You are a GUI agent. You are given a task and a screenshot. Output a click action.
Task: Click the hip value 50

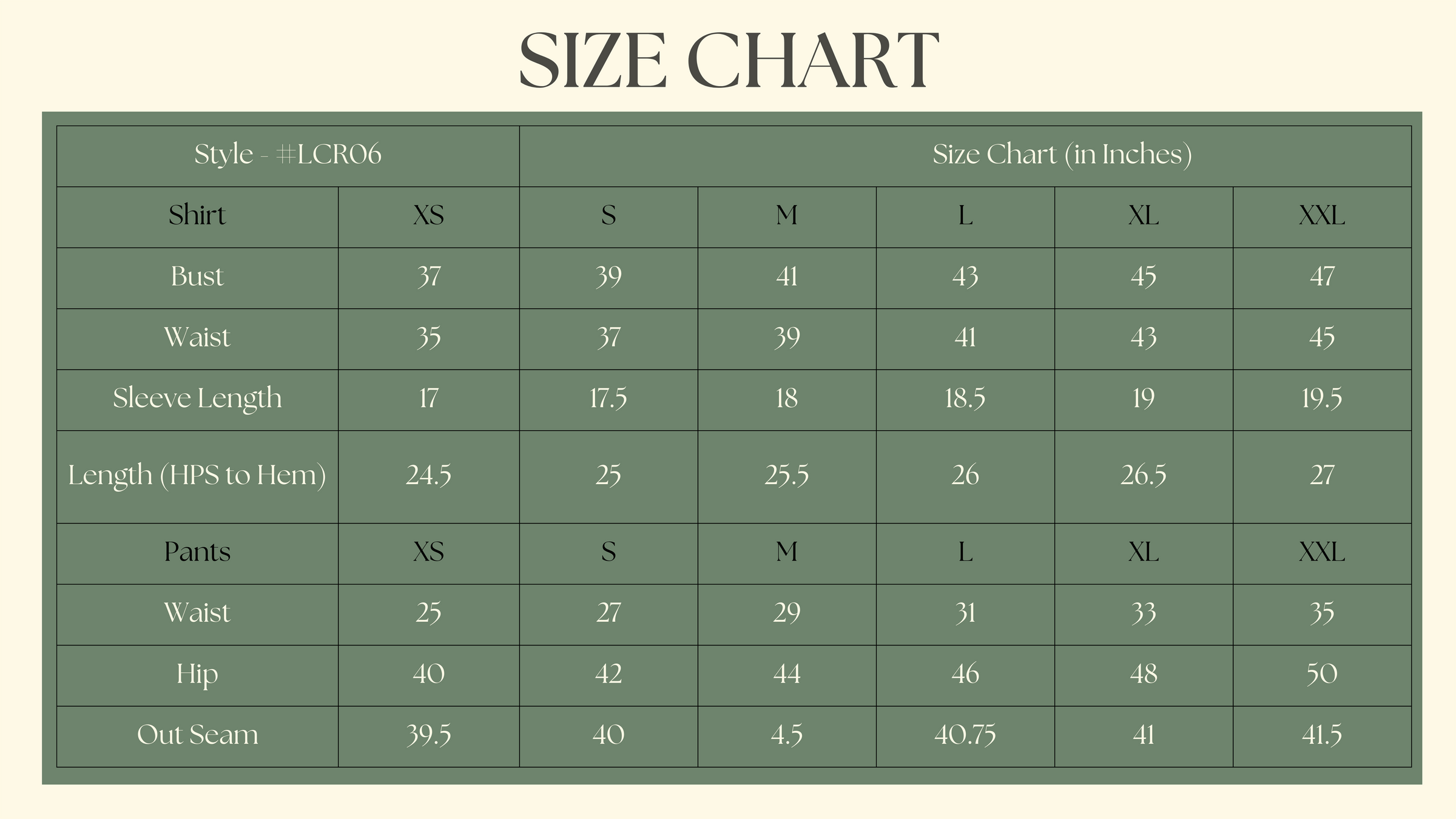click(1322, 675)
